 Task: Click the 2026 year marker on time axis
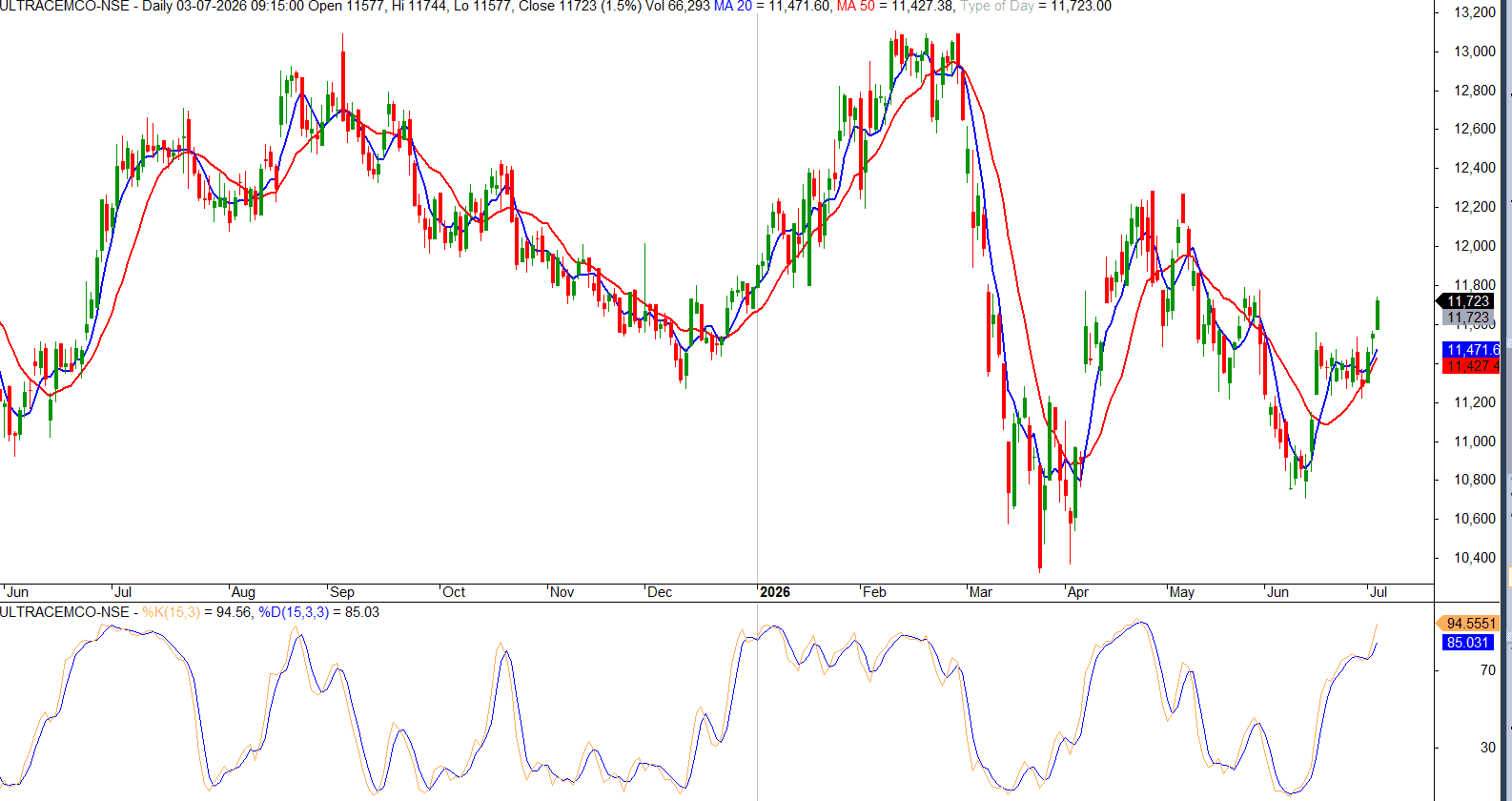(x=774, y=592)
